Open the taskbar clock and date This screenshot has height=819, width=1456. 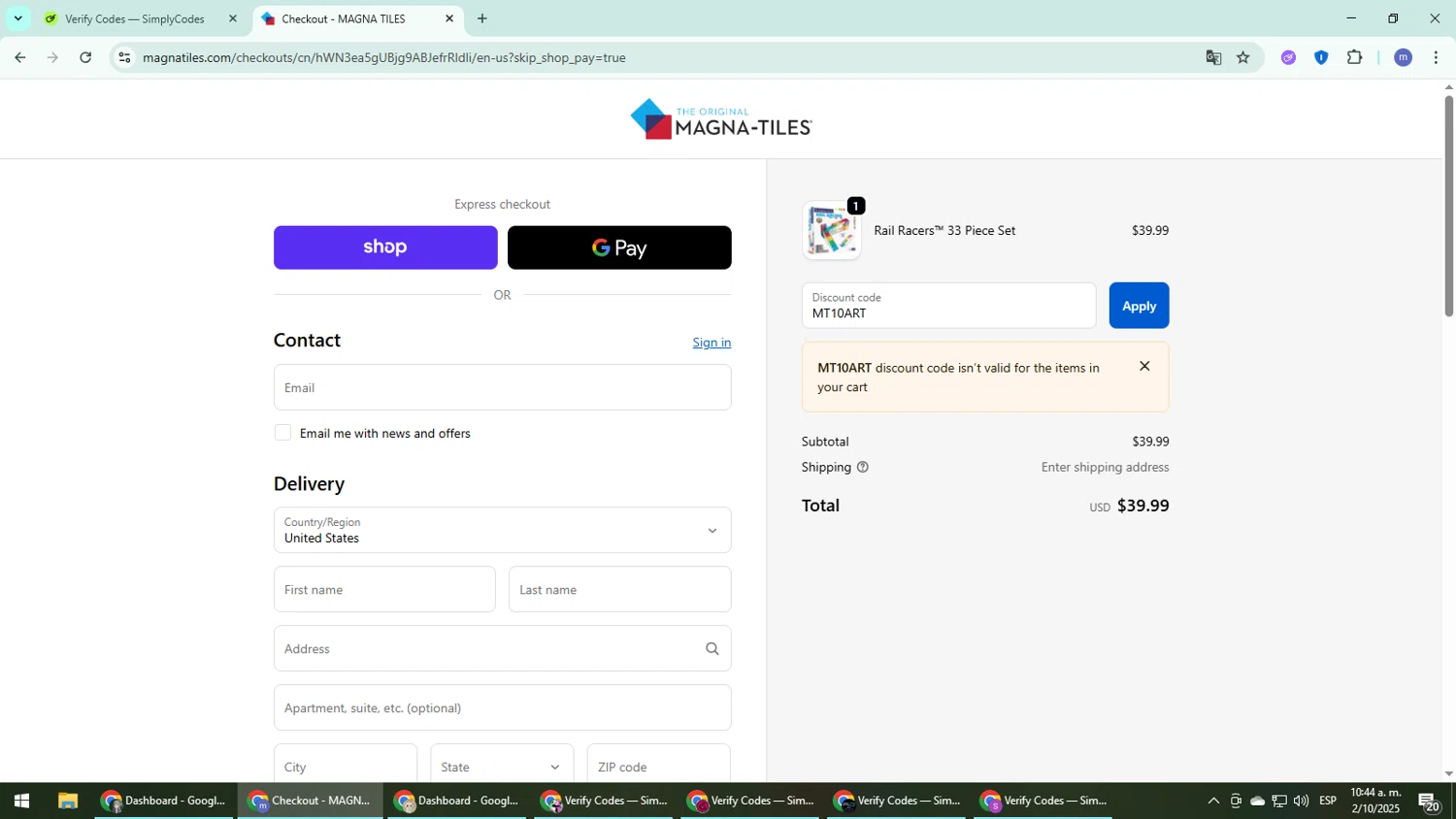tap(1375, 801)
